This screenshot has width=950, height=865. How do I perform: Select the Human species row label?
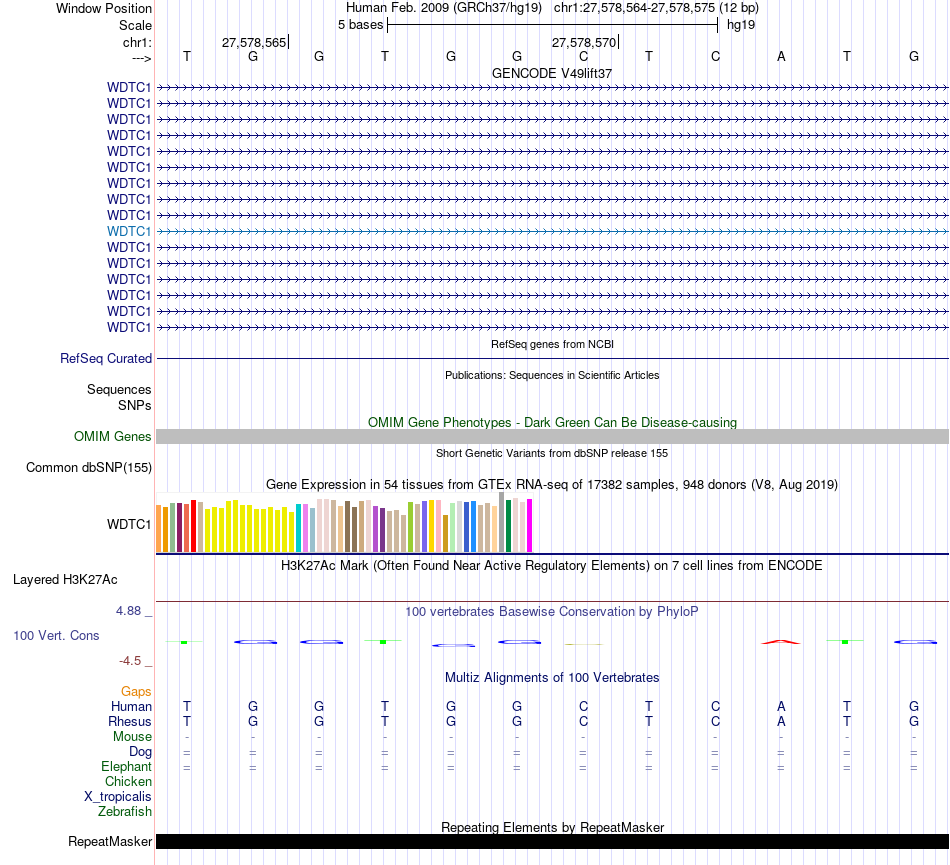point(131,707)
